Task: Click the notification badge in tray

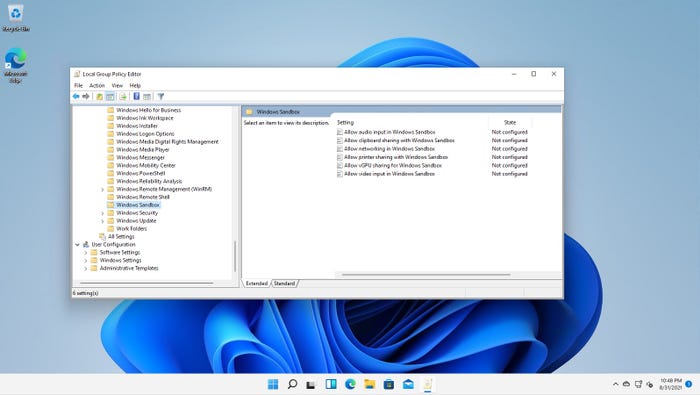Action: click(x=689, y=384)
